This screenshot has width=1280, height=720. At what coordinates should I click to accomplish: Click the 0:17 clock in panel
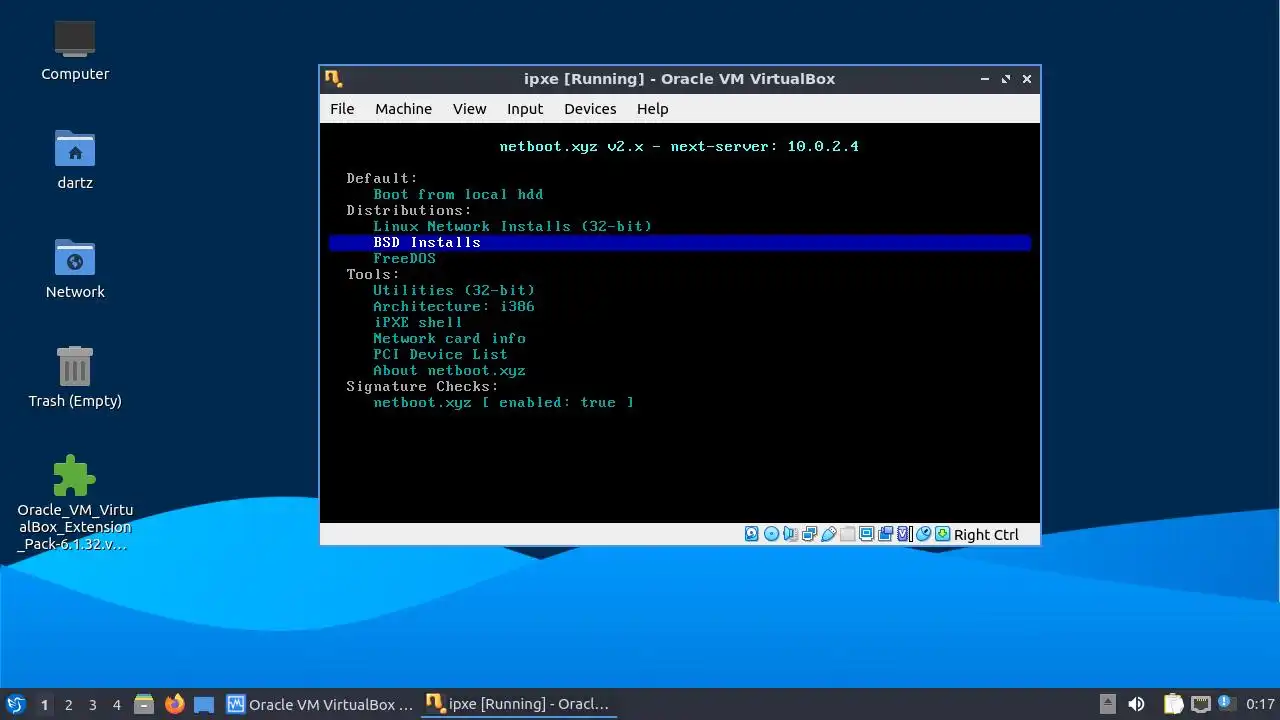coord(1260,704)
